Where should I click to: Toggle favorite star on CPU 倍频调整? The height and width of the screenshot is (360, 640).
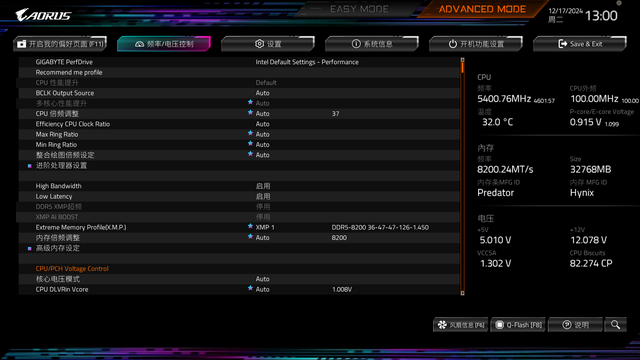(x=250, y=113)
